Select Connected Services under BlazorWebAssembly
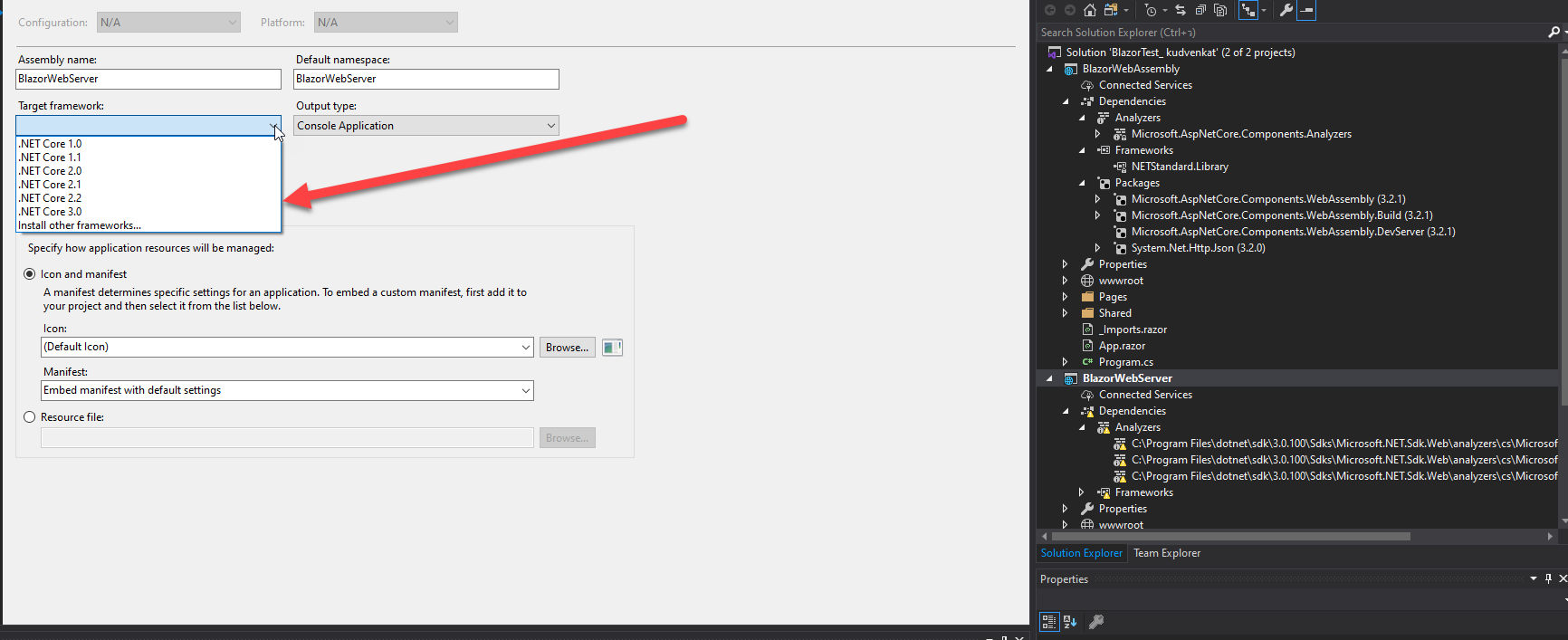Image resolution: width=1568 pixels, height=640 pixels. (x=1145, y=85)
